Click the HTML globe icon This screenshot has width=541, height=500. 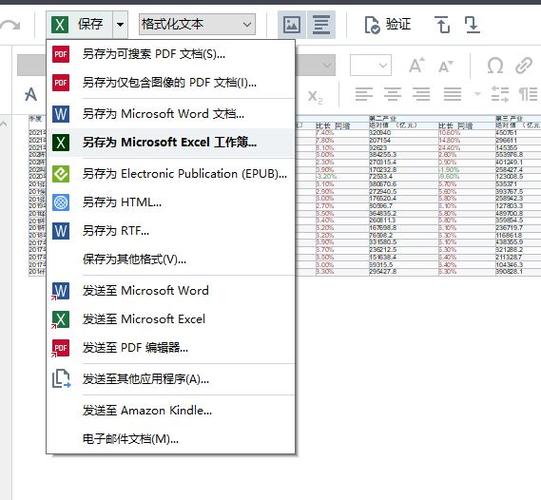[x=61, y=202]
